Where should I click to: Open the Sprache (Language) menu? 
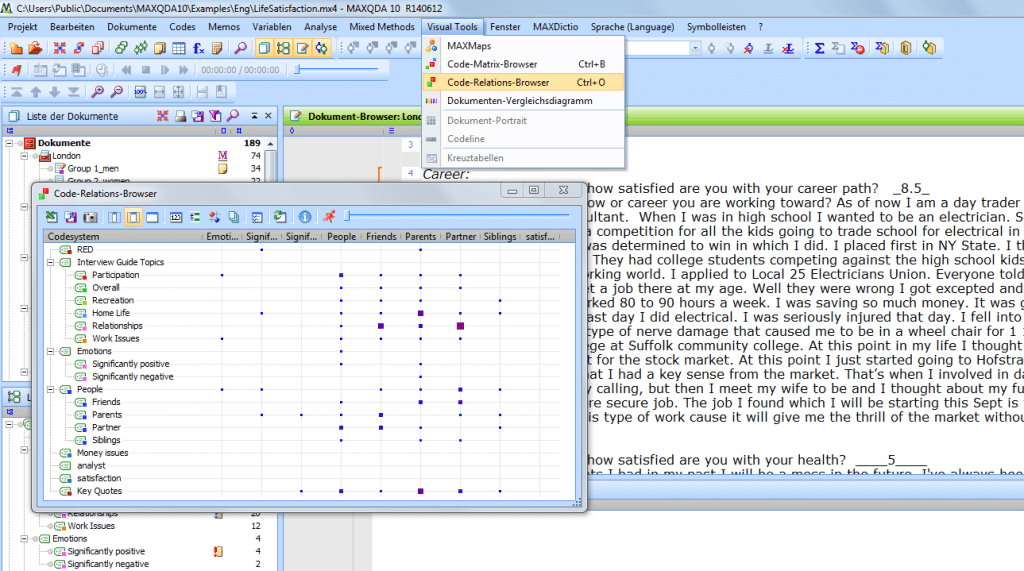632,27
